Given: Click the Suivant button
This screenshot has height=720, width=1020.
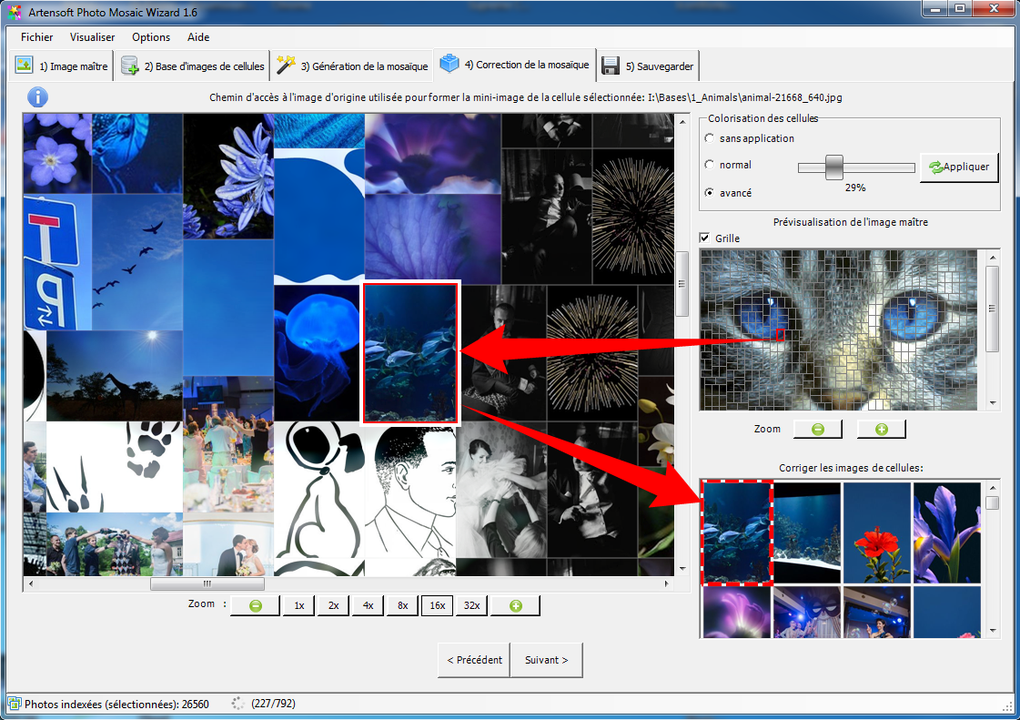Looking at the screenshot, I should pyautogui.click(x=546, y=660).
